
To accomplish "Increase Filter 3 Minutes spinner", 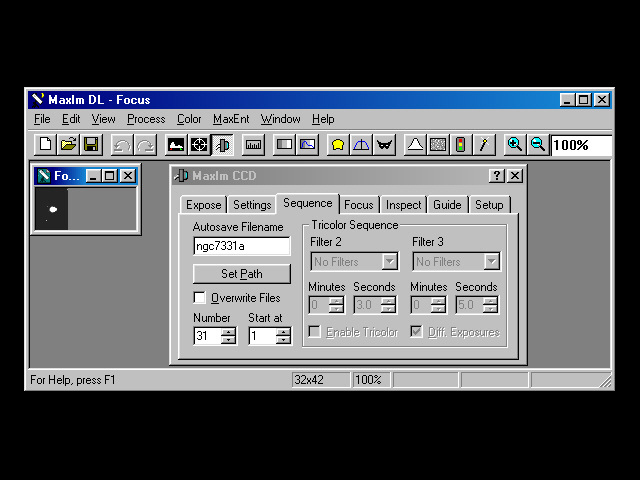I will pyautogui.click(x=438, y=301).
